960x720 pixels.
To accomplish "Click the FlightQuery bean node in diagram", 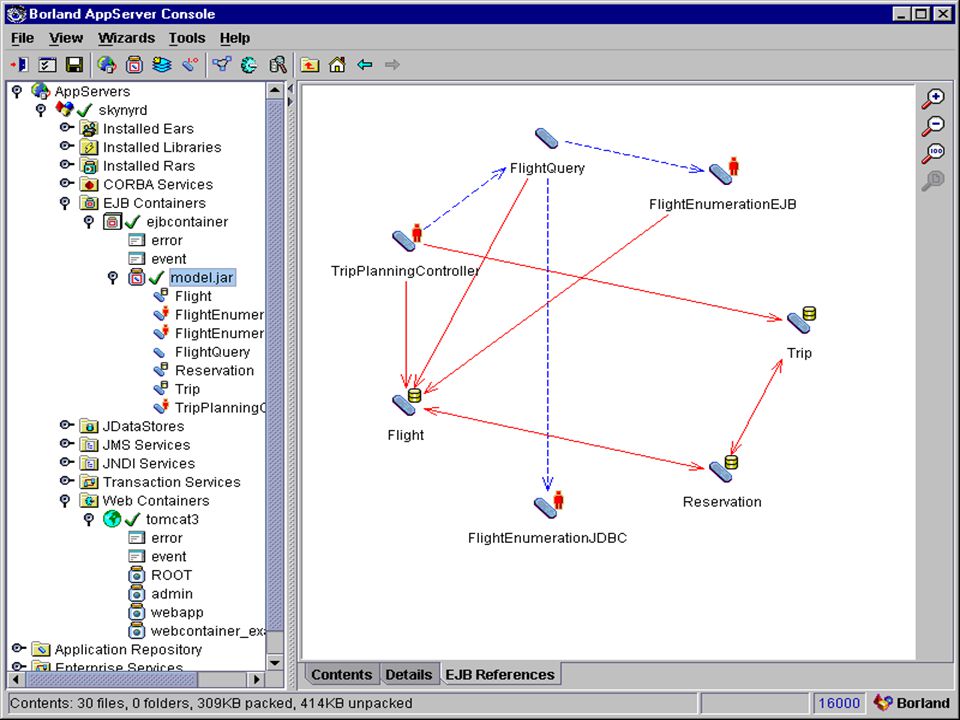I will 546,138.
